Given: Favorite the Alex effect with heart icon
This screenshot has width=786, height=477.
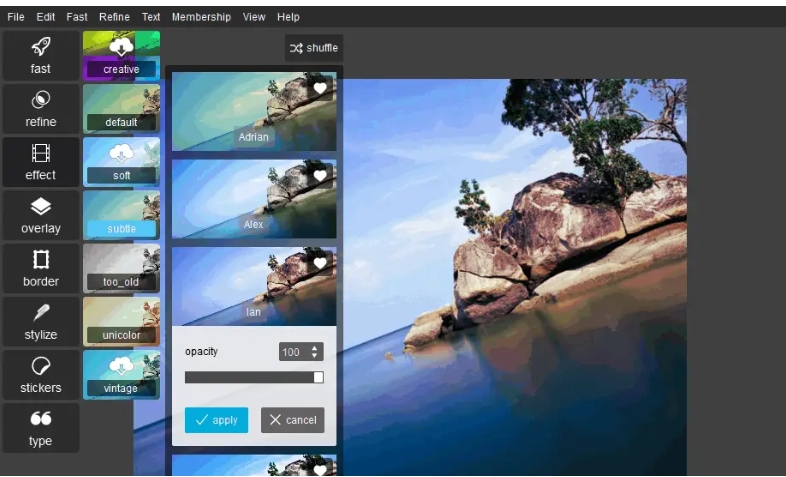Looking at the screenshot, I should 320,176.
